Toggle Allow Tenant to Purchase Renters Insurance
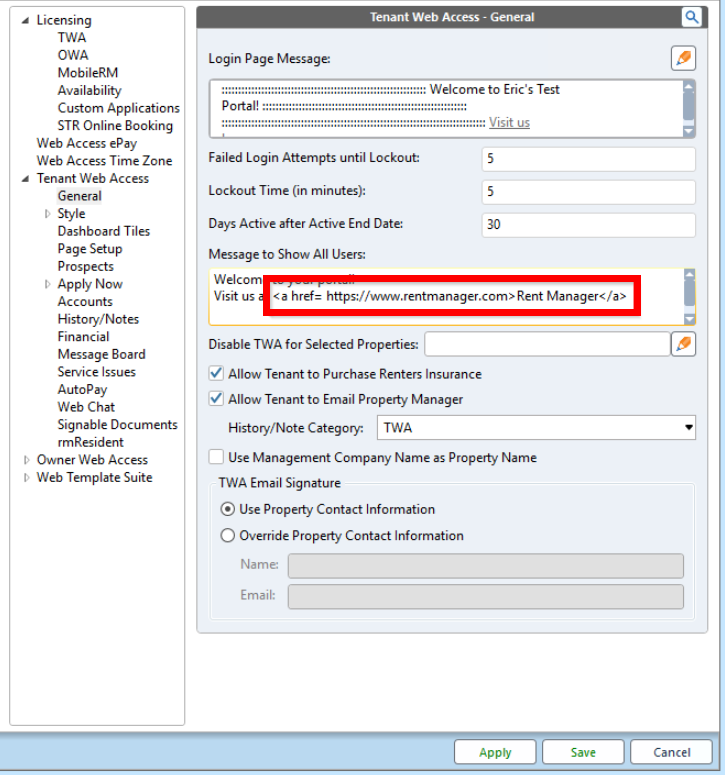This screenshot has width=725, height=775. point(216,374)
